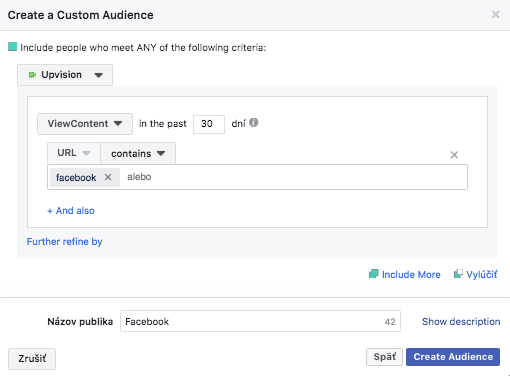Open the Upvision pixel dropdown
The height and width of the screenshot is (376, 510).
65,75
